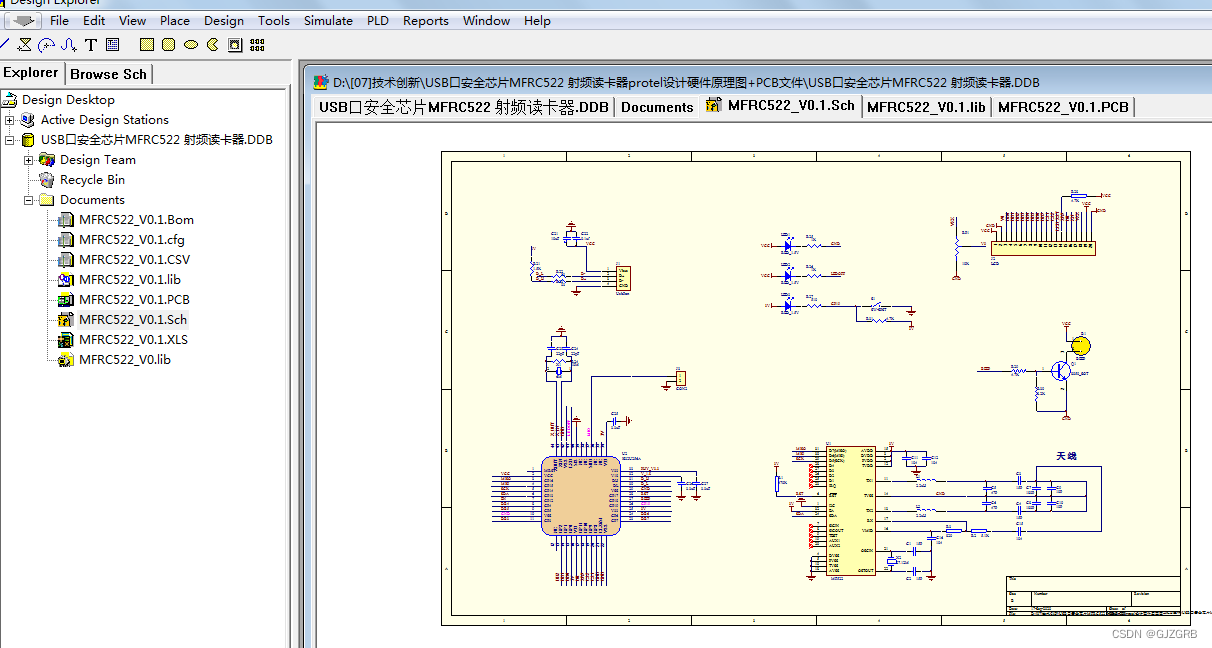Select the Rounded Rectangle tool
The width and height of the screenshot is (1212, 648).
point(167,44)
